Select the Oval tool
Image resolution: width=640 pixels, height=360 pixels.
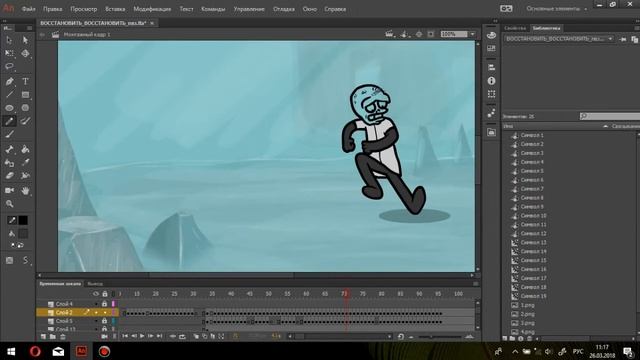click(9, 108)
